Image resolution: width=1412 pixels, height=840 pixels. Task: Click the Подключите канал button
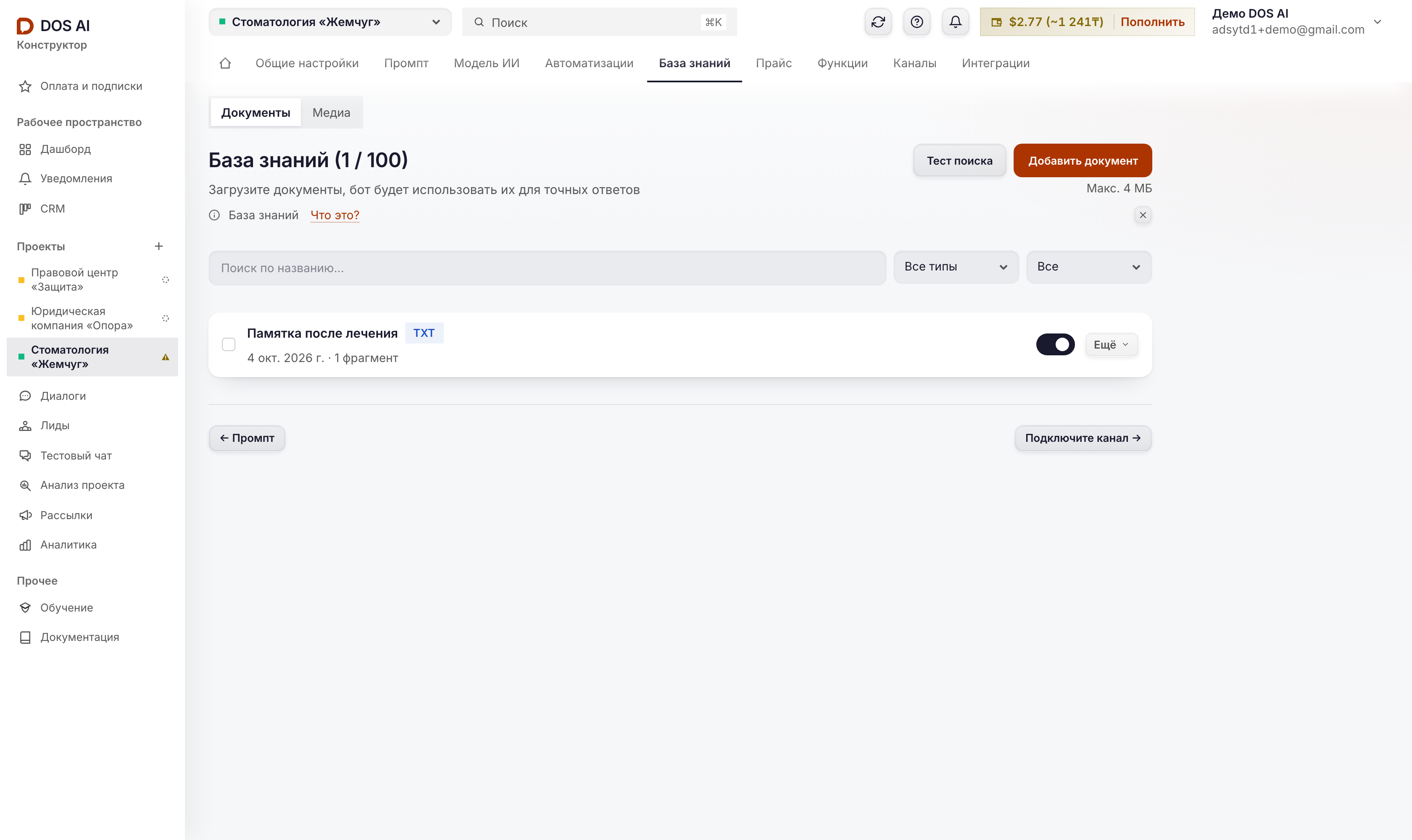[x=1083, y=438]
